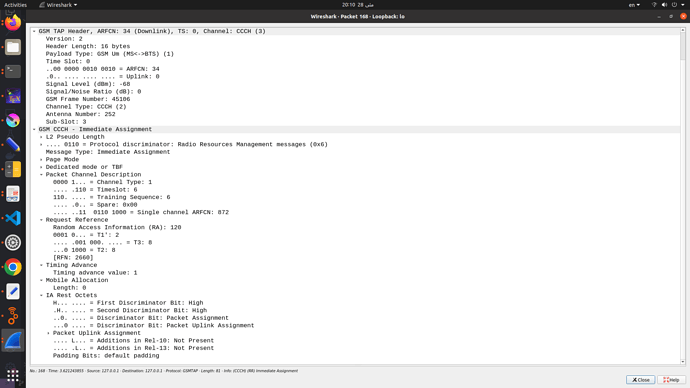Viewport: 690px width, 388px height.
Task: Open the blue pen dock icon
Action: (x=13, y=145)
